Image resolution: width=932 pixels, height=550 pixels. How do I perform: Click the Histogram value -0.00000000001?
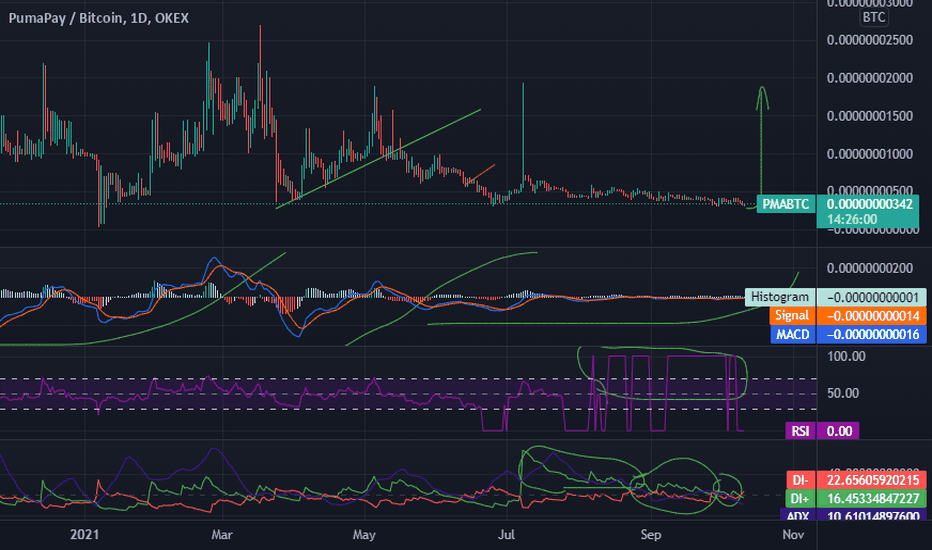tap(873, 297)
